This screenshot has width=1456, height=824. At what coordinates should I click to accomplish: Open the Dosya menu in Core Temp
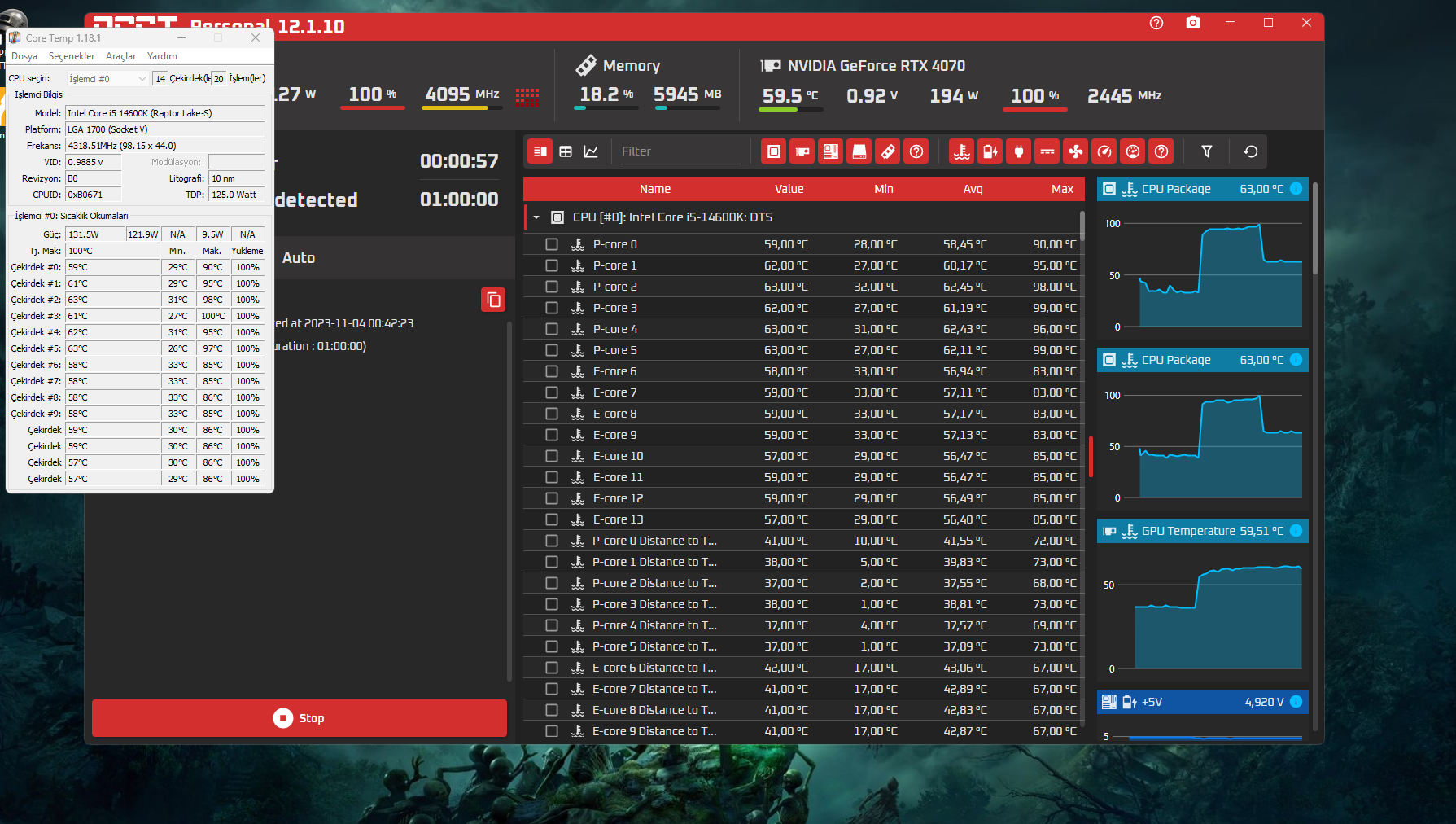click(x=24, y=56)
